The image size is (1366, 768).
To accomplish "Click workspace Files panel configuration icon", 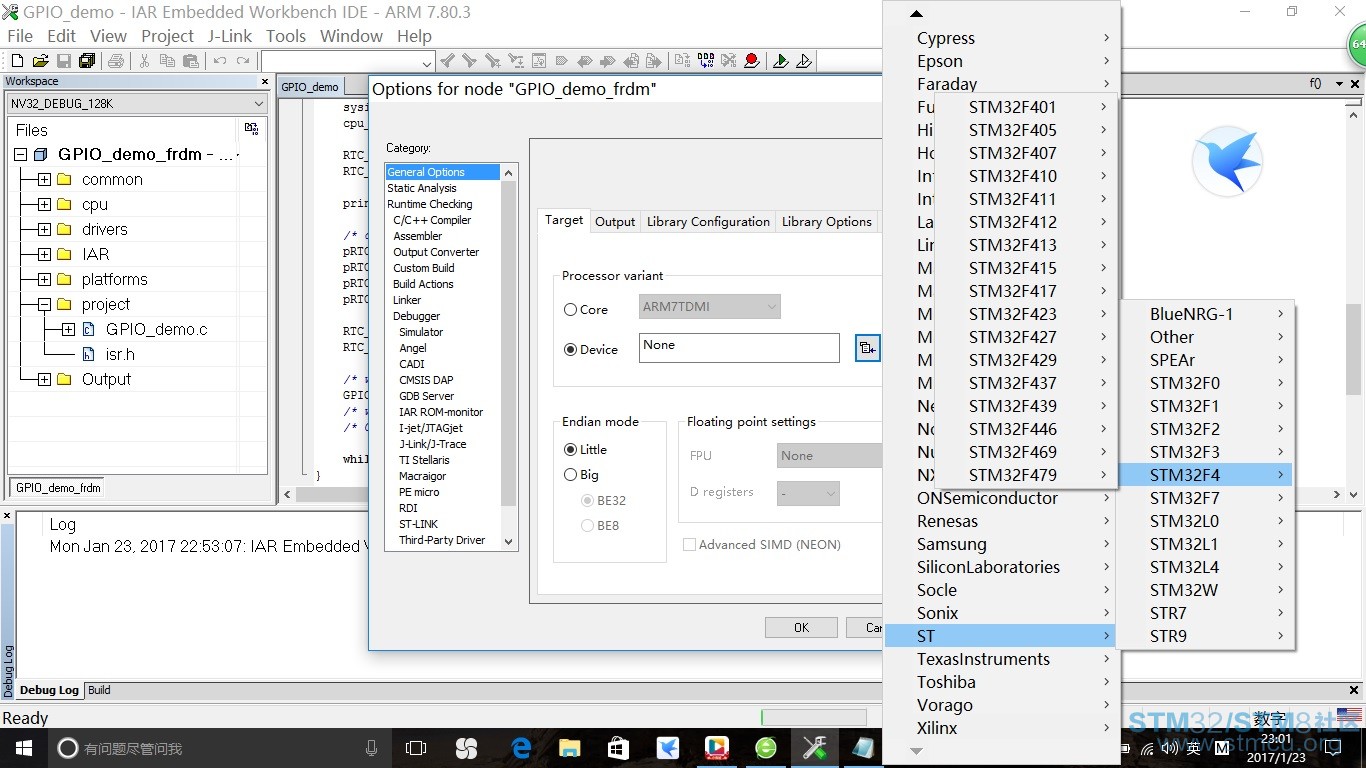I will click(252, 129).
